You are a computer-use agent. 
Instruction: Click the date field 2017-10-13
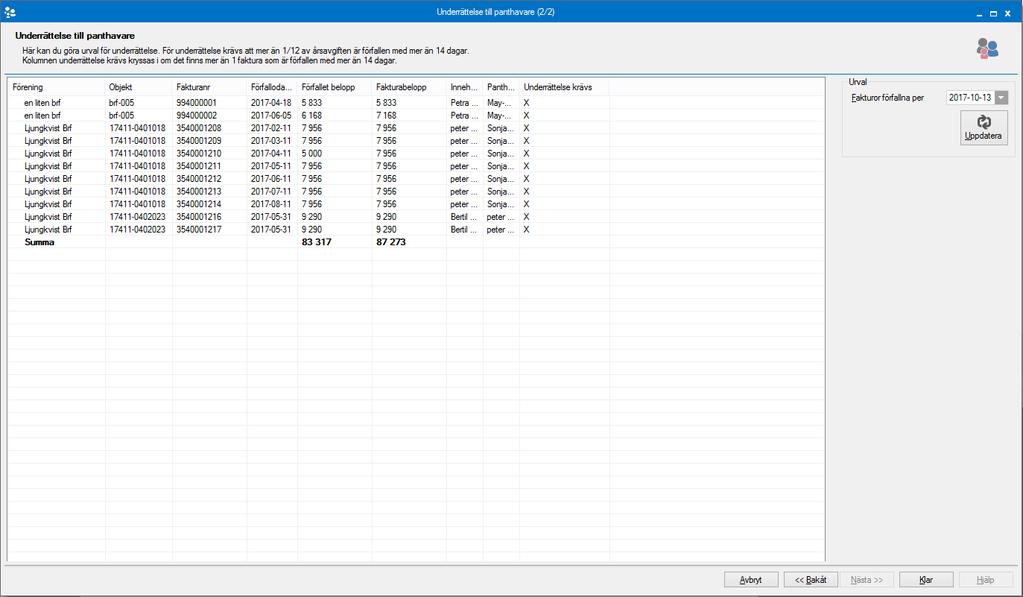(x=970, y=97)
